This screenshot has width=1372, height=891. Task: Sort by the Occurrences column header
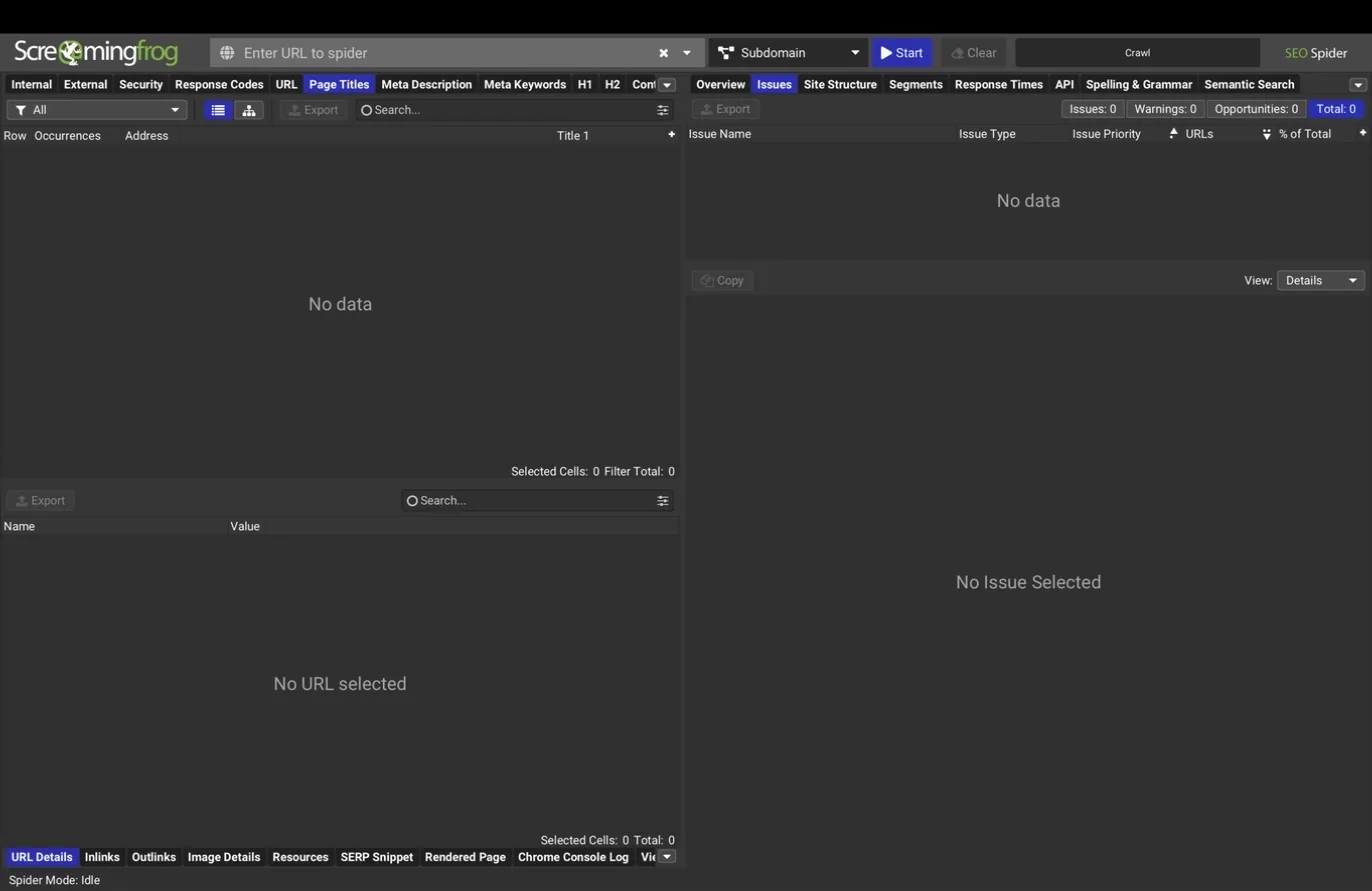[67, 135]
